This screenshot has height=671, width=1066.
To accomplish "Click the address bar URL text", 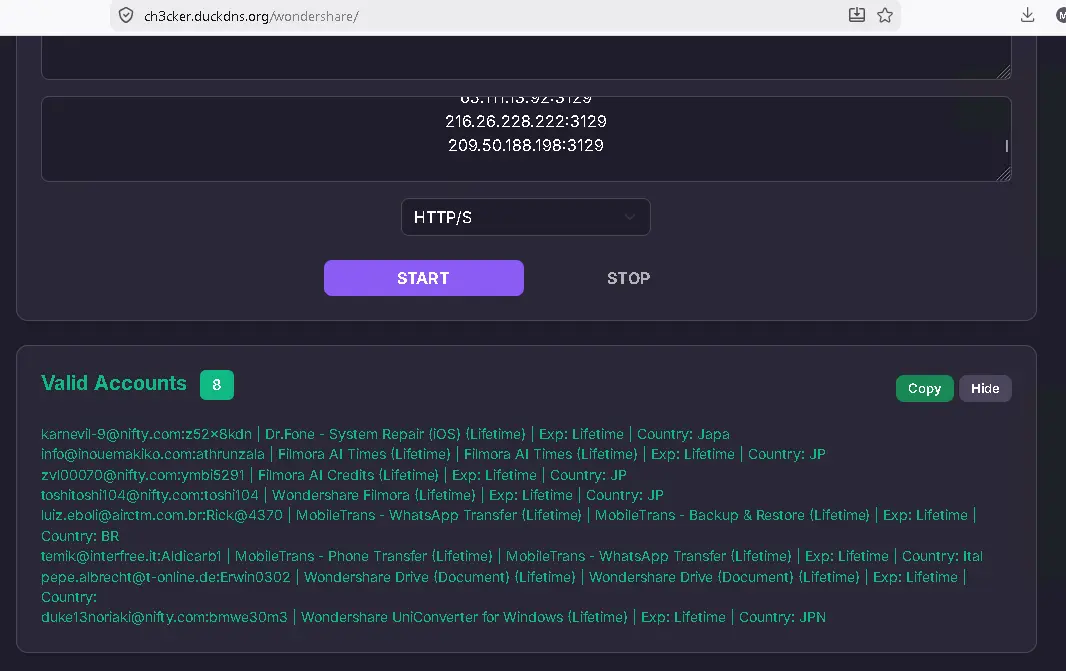I will [251, 16].
